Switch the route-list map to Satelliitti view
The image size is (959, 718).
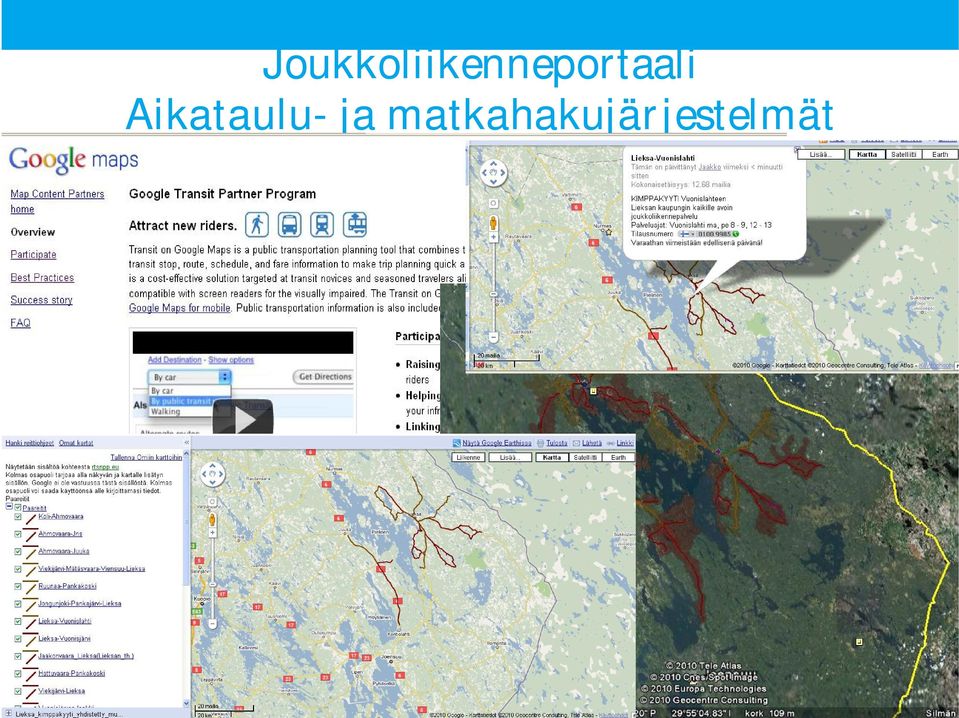[585, 457]
